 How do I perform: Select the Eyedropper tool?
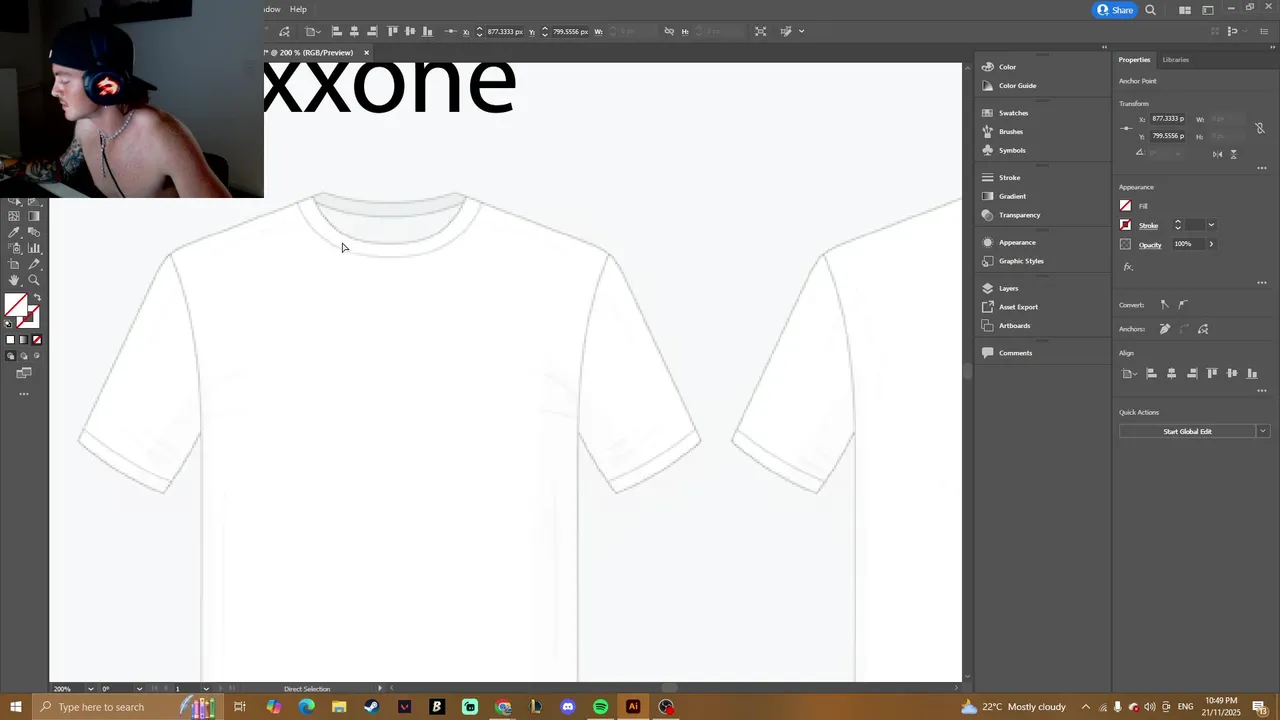coord(13,232)
